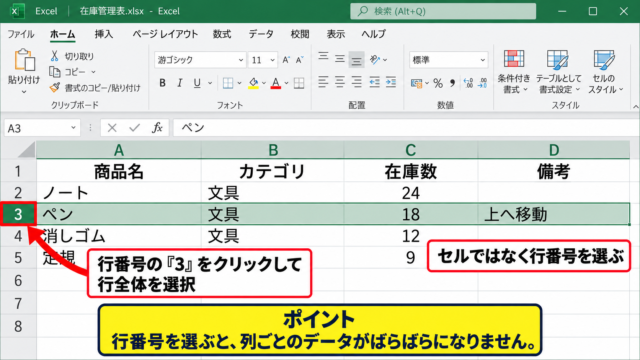Increase decimal places icon
The height and width of the screenshot is (360, 640).
[x=469, y=83]
